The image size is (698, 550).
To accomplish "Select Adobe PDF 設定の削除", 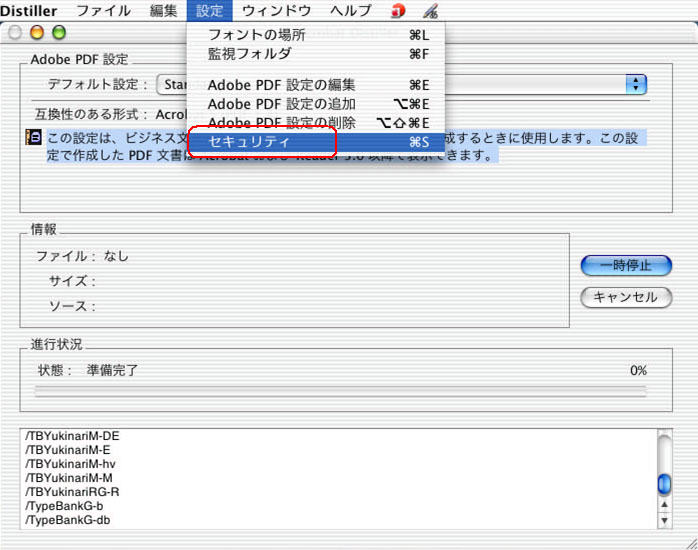I will [316, 122].
